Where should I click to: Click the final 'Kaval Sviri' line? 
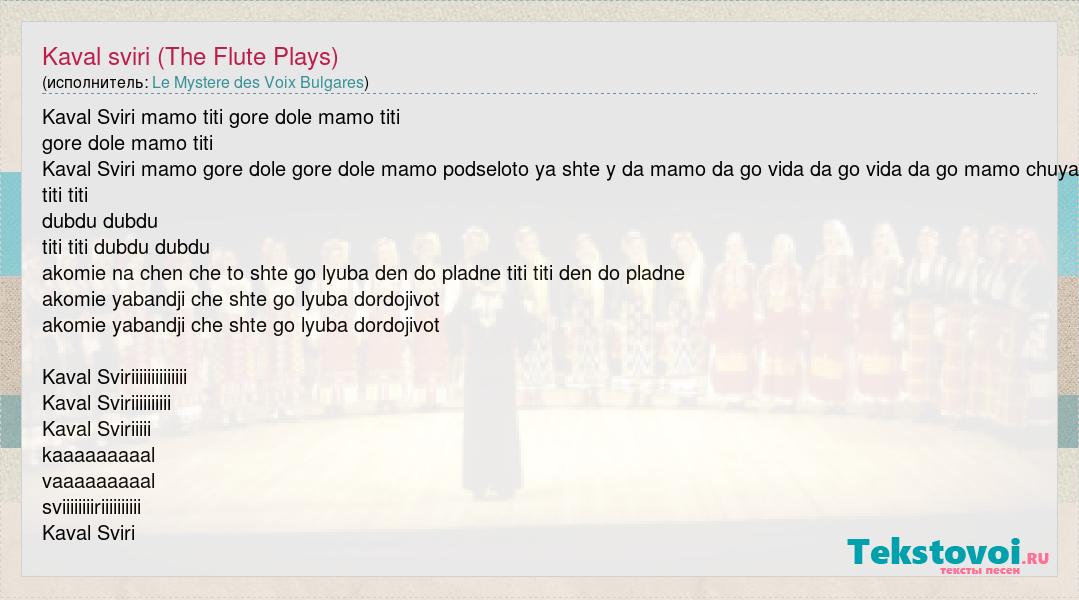click(89, 533)
